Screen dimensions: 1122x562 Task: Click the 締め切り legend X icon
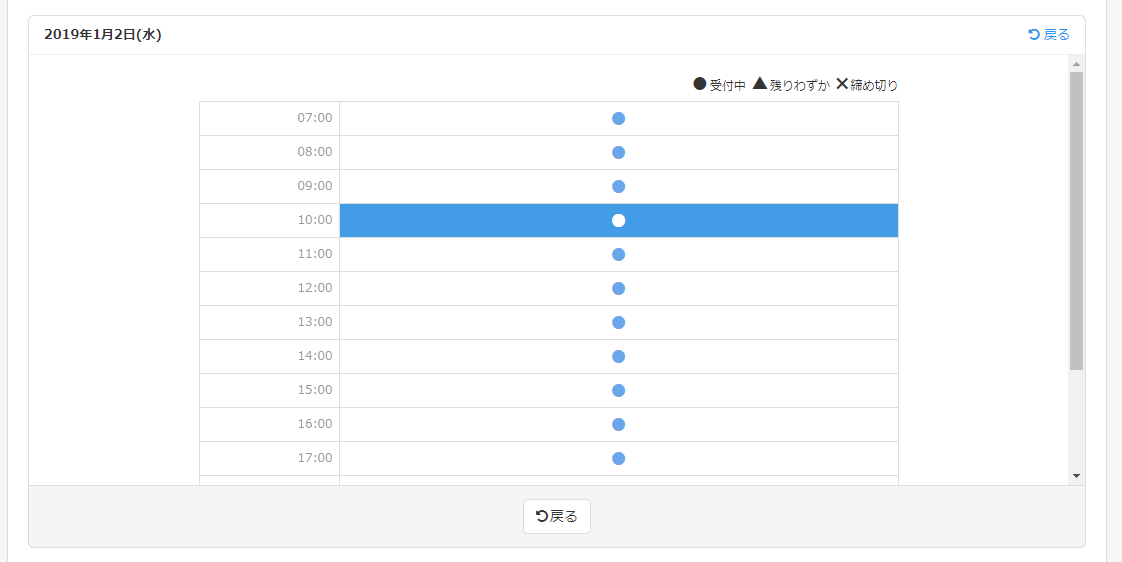coord(842,84)
